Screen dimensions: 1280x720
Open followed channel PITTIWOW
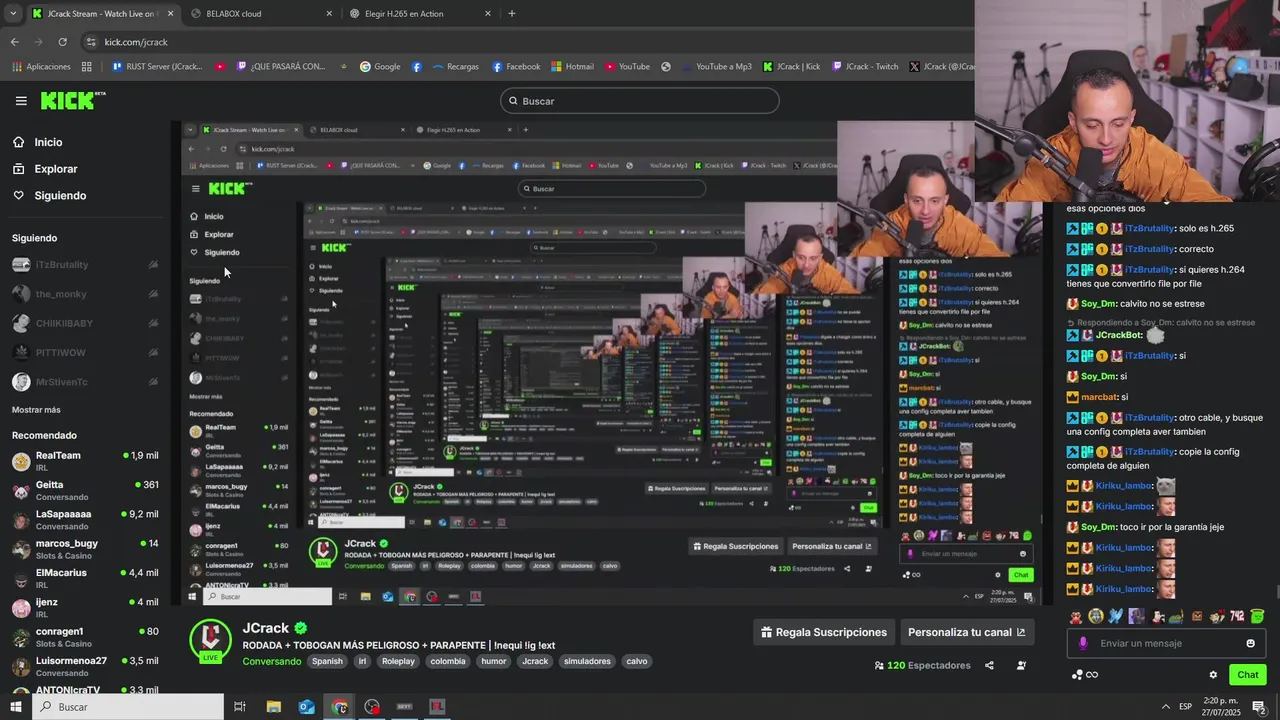click(x=85, y=353)
